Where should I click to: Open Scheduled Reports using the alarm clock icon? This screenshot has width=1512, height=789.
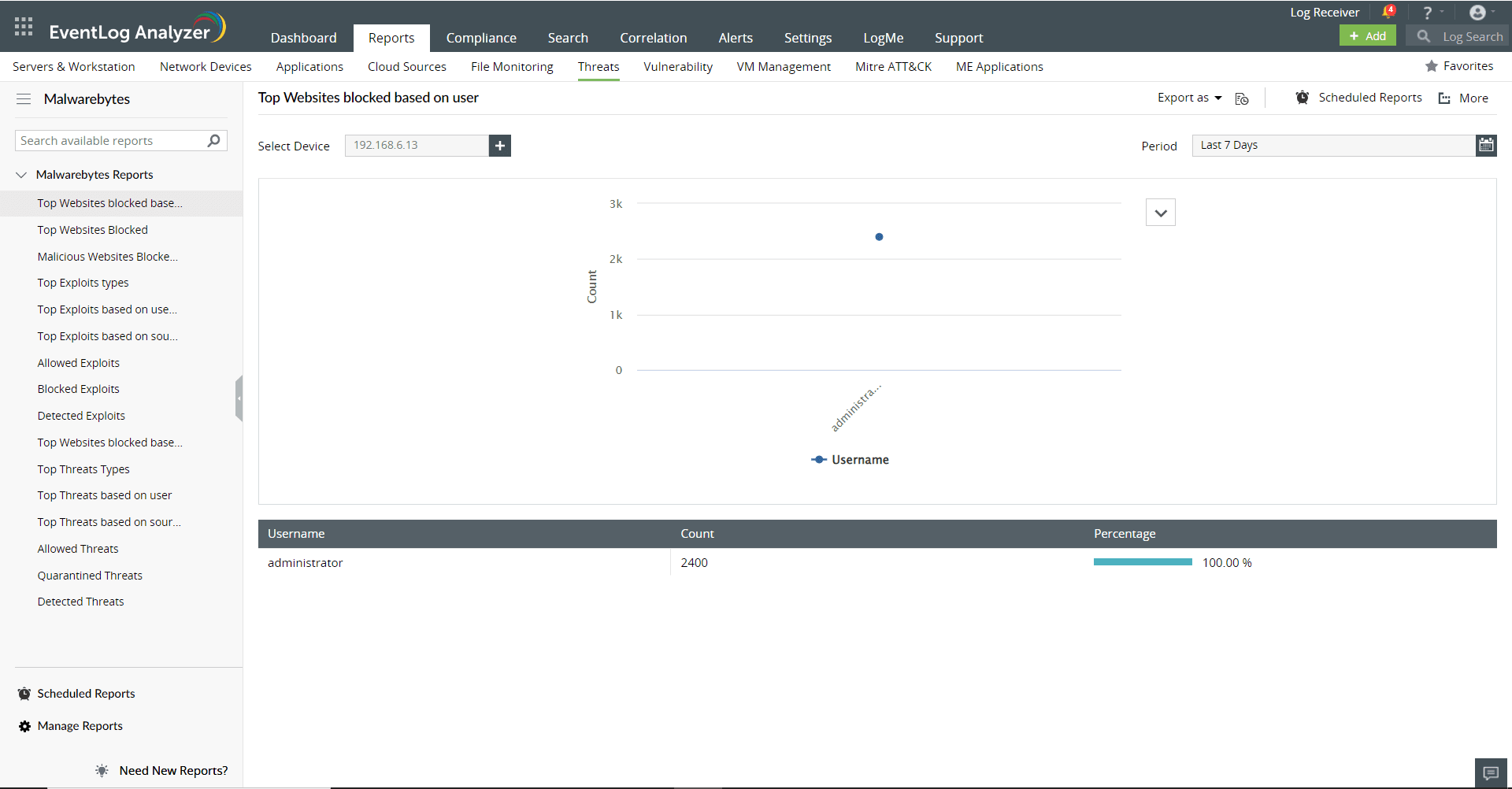tap(1303, 98)
